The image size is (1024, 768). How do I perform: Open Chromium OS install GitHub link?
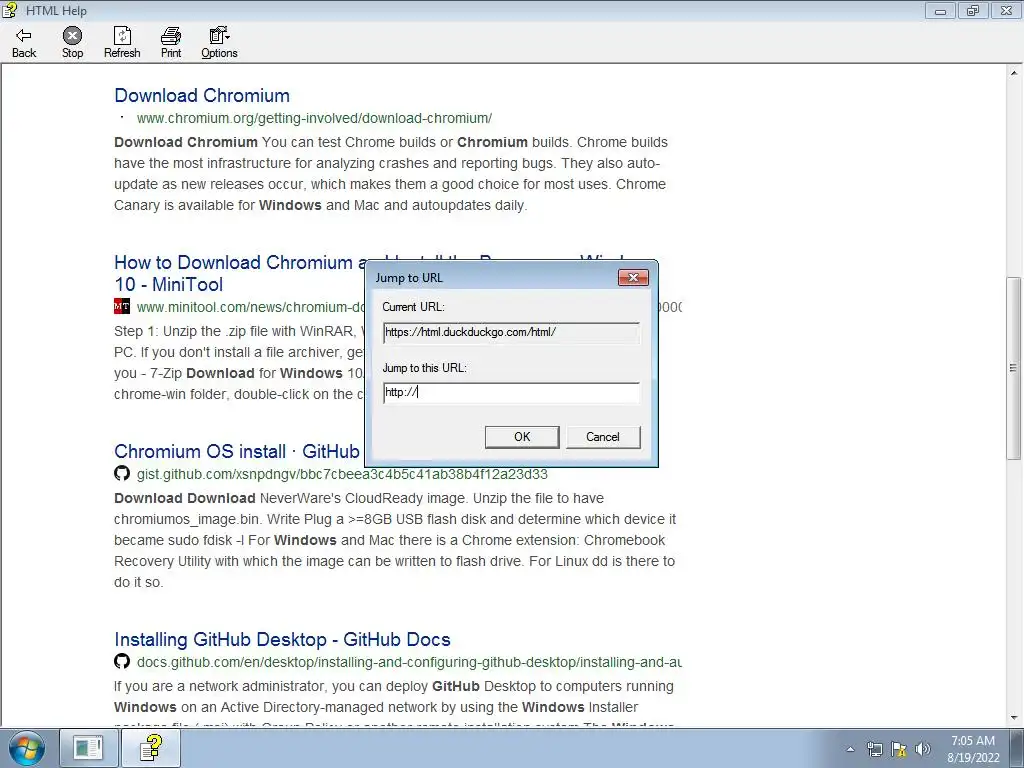point(237,451)
